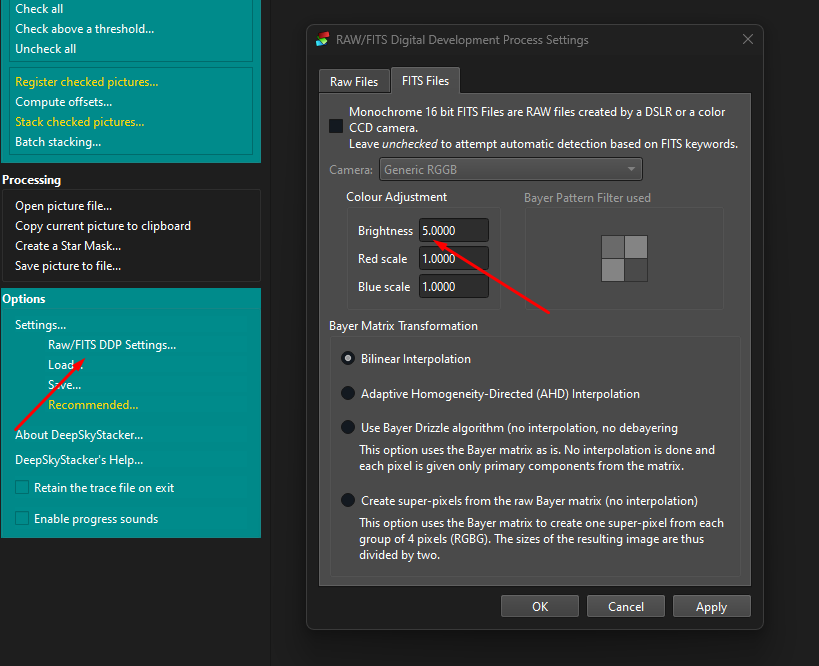This screenshot has width=819, height=666.
Task: Enable progress sounds checkbox
Action: click(x=22, y=518)
